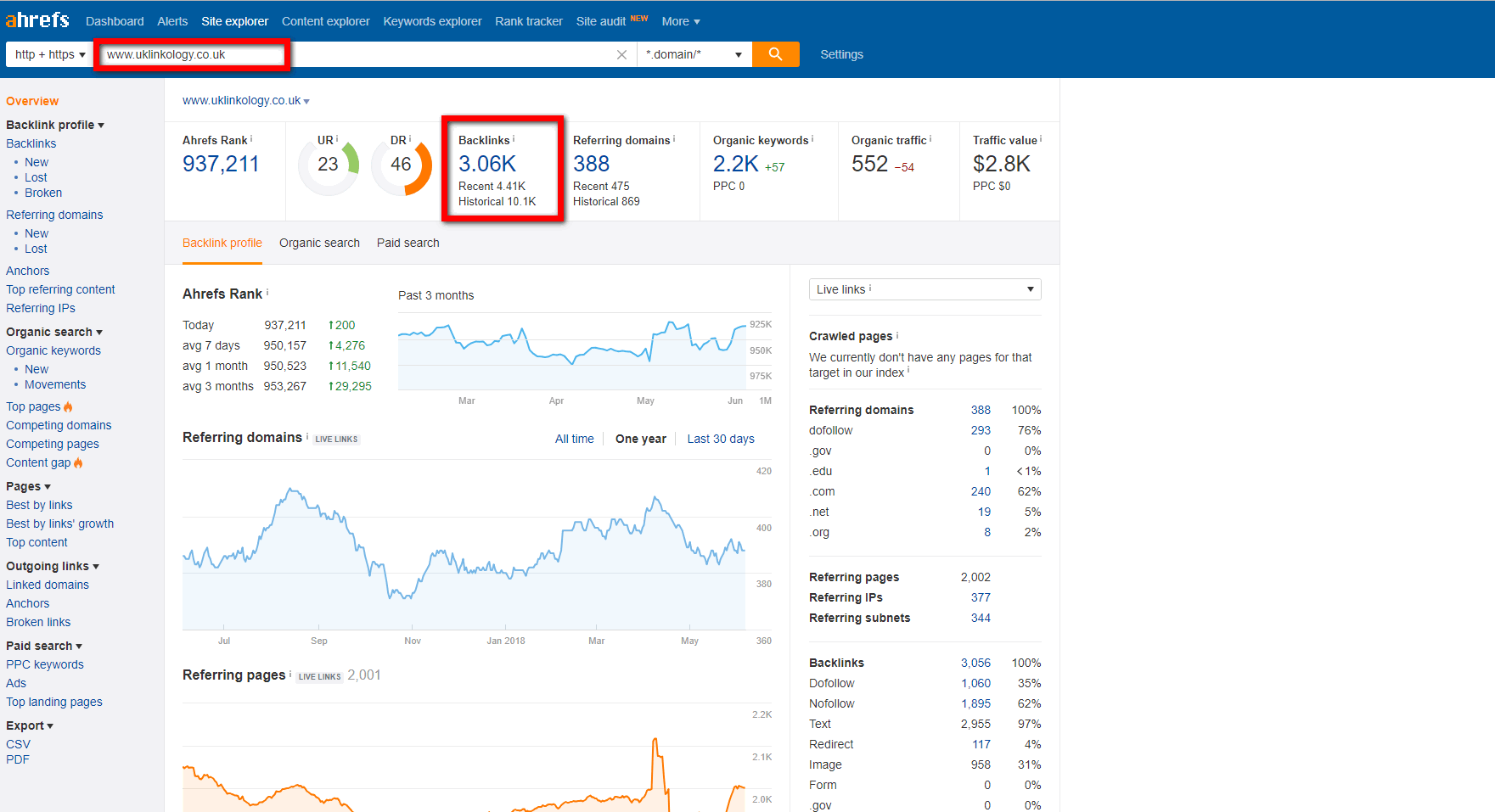
Task: Open the *.domain/* mode dropdown
Action: pyautogui.click(x=694, y=54)
